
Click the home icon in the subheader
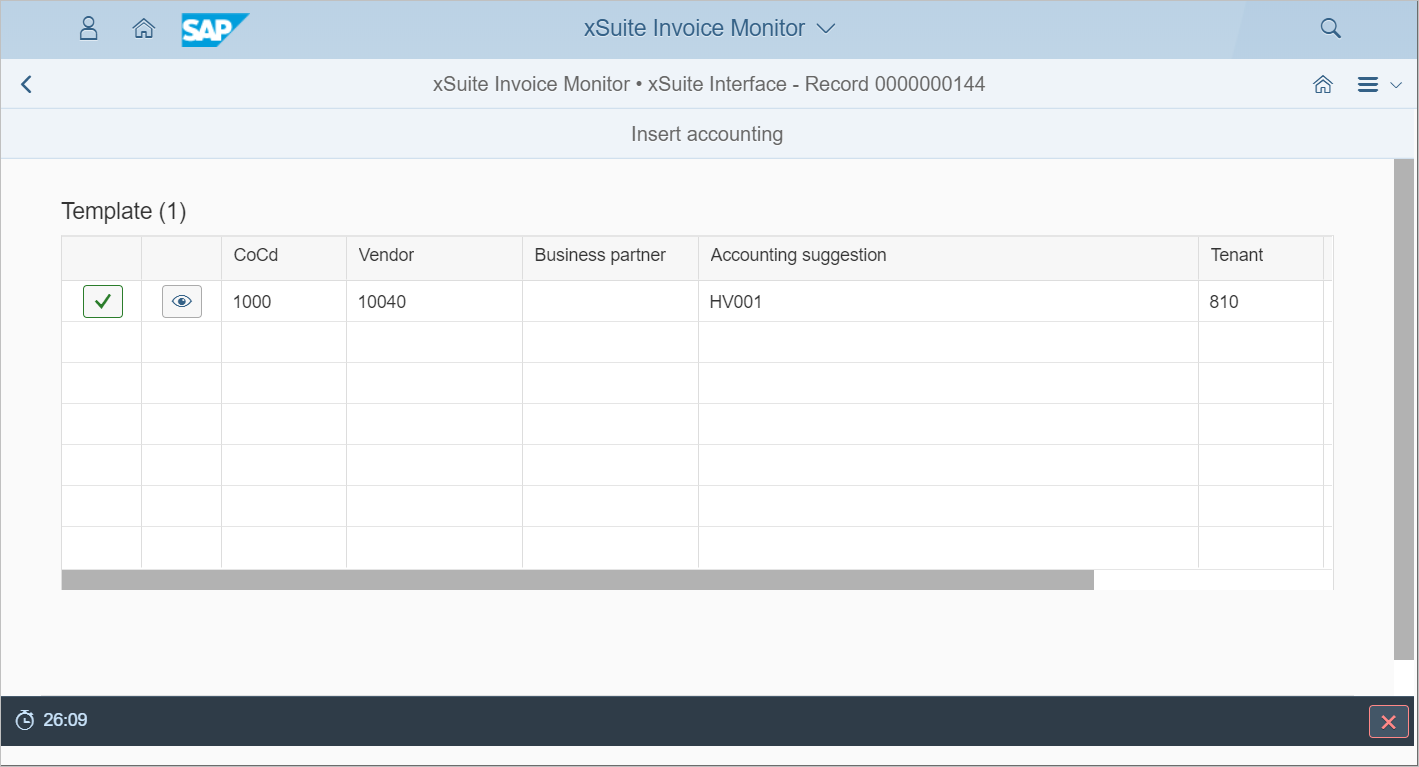click(x=1323, y=85)
